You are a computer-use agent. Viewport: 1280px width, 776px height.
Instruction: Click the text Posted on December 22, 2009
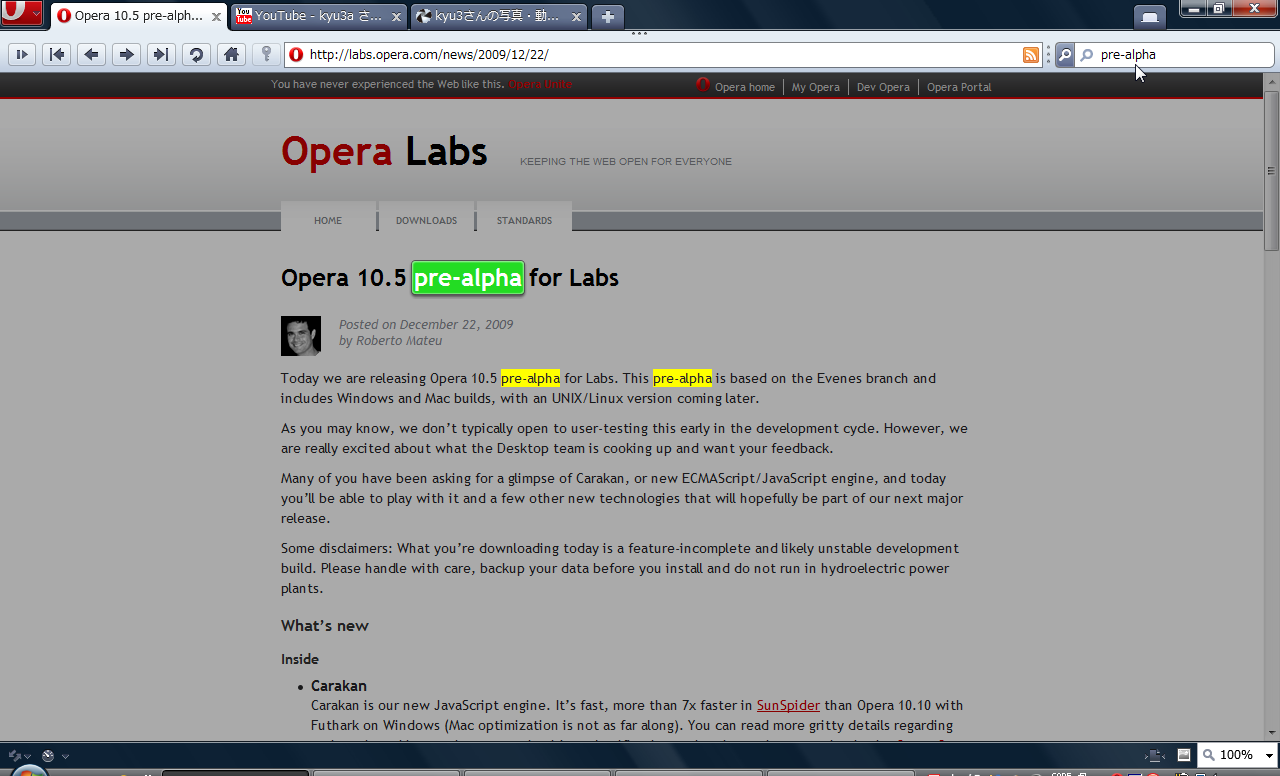coord(426,324)
